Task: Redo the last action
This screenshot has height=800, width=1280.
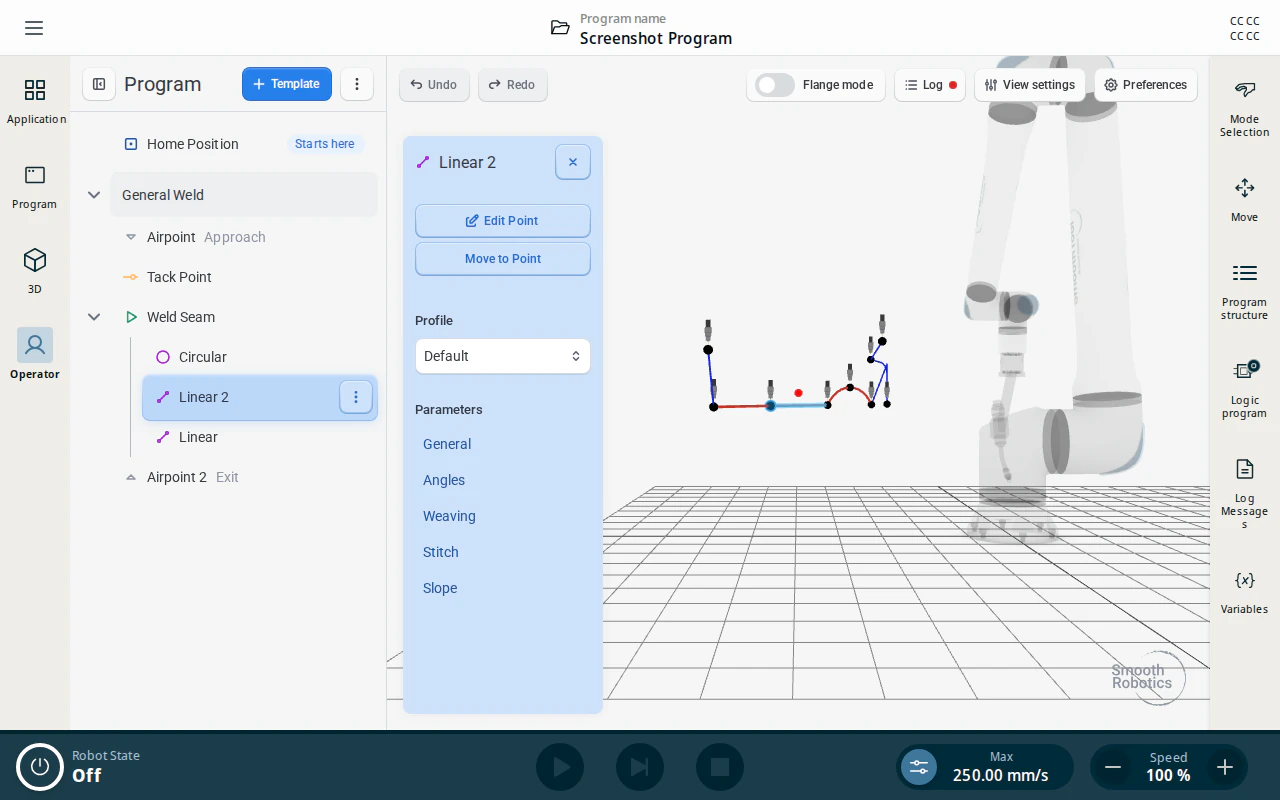Action: 512,85
